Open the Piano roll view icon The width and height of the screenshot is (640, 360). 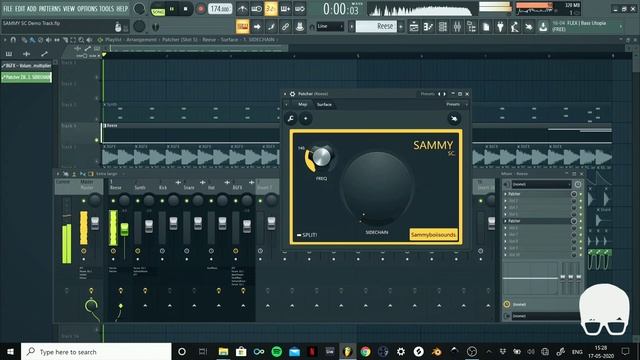click(x=428, y=27)
